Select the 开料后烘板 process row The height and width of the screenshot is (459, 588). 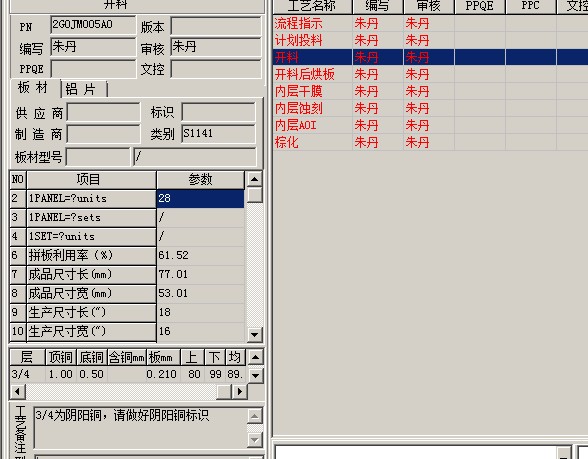click(430, 74)
